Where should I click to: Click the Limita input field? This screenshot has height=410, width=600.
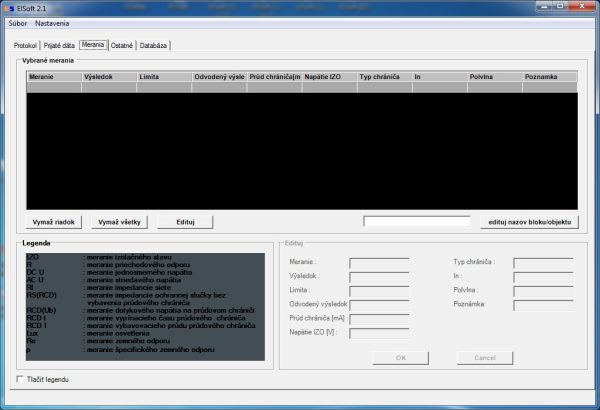point(379,291)
